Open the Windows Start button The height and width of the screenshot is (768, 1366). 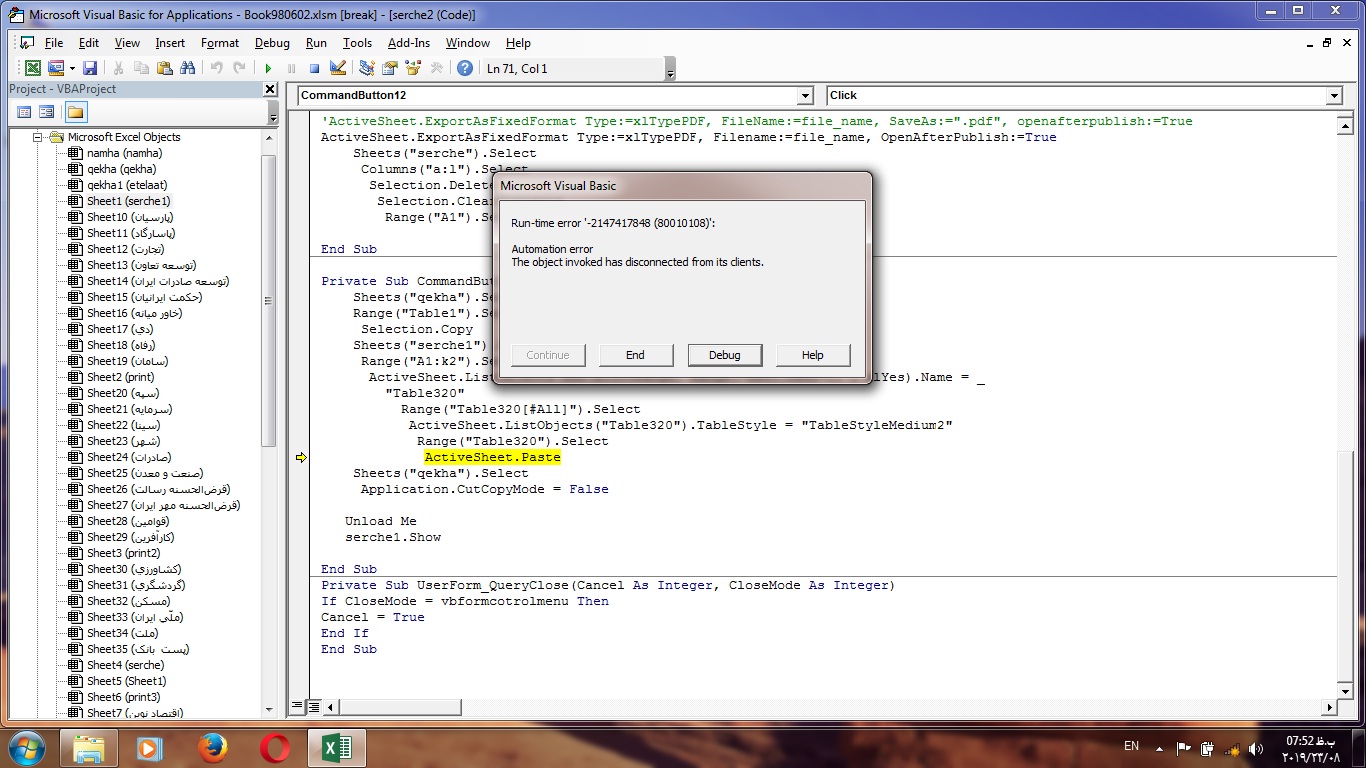tap(26, 747)
